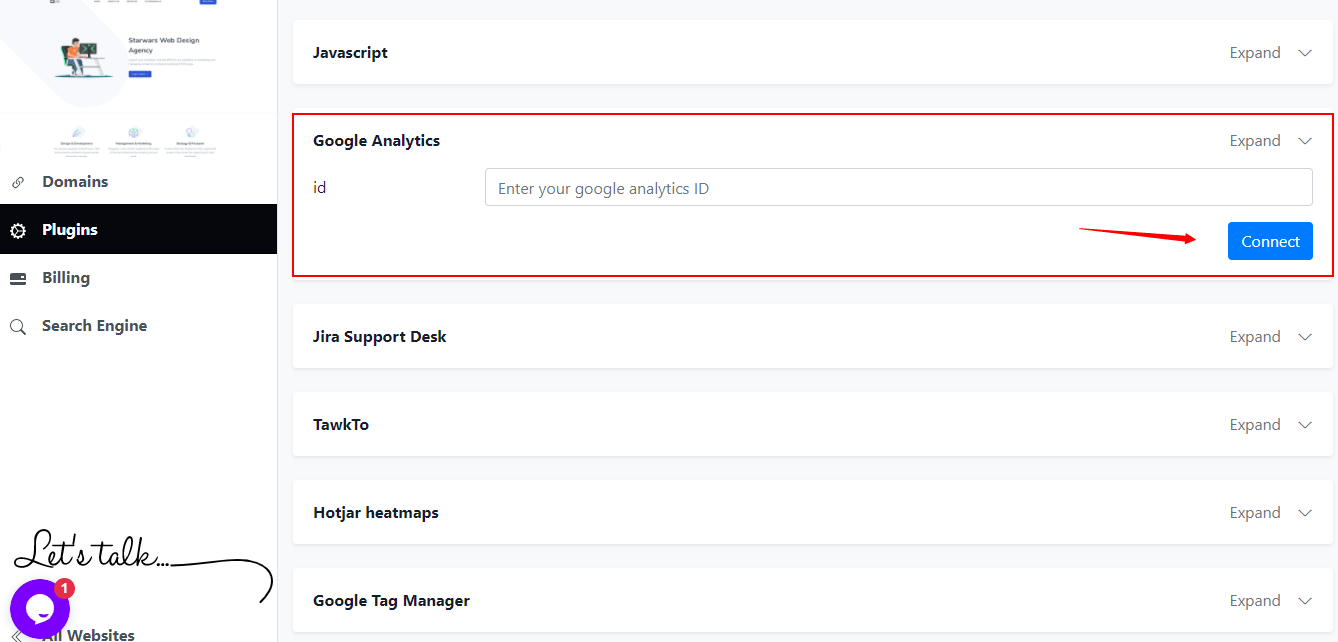Click the chat notification badge showing 1
This screenshot has height=642, width=1338.
click(x=64, y=588)
